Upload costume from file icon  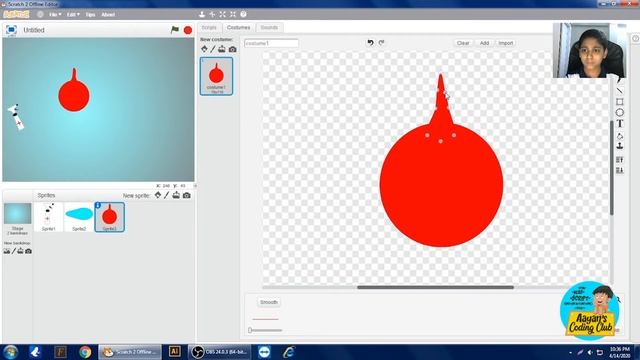[222, 49]
